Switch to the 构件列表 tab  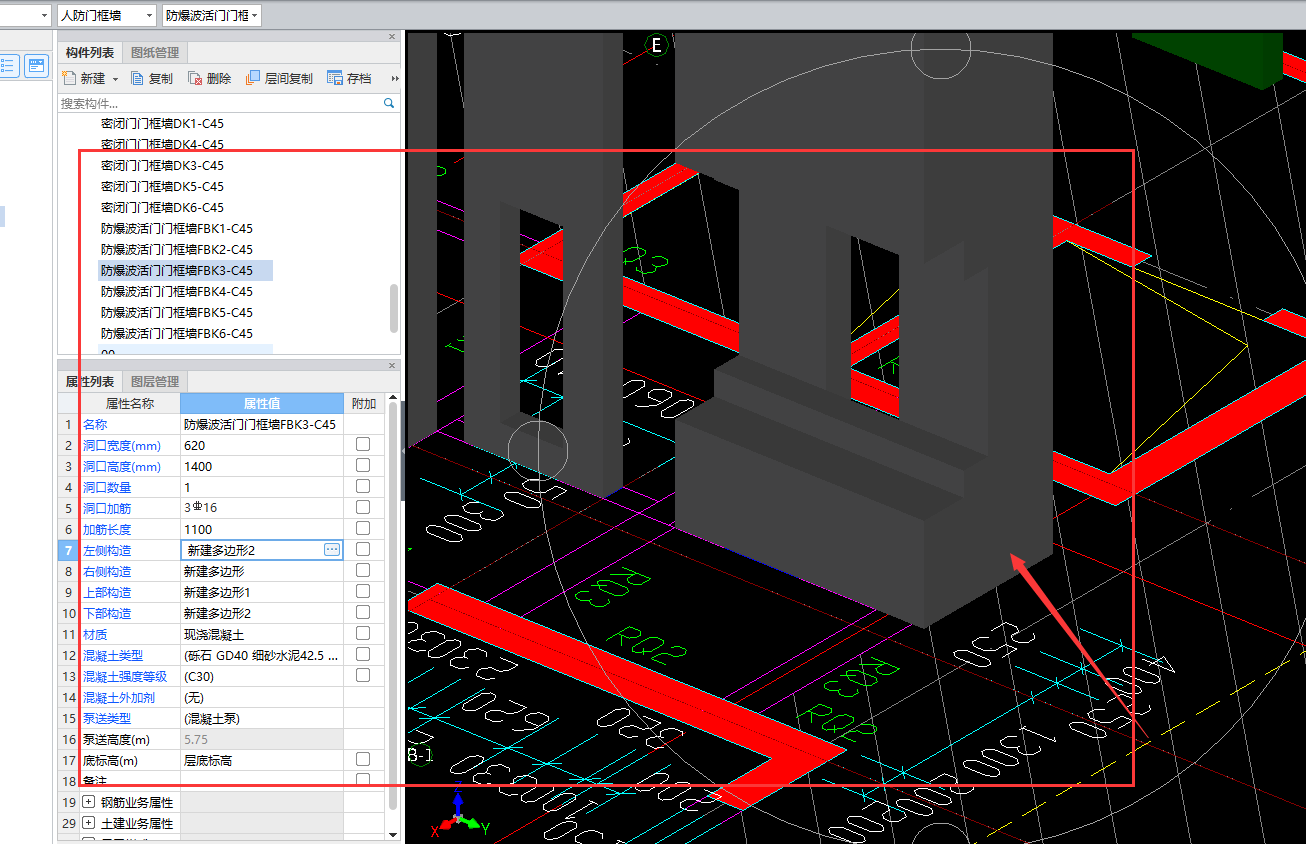point(90,52)
